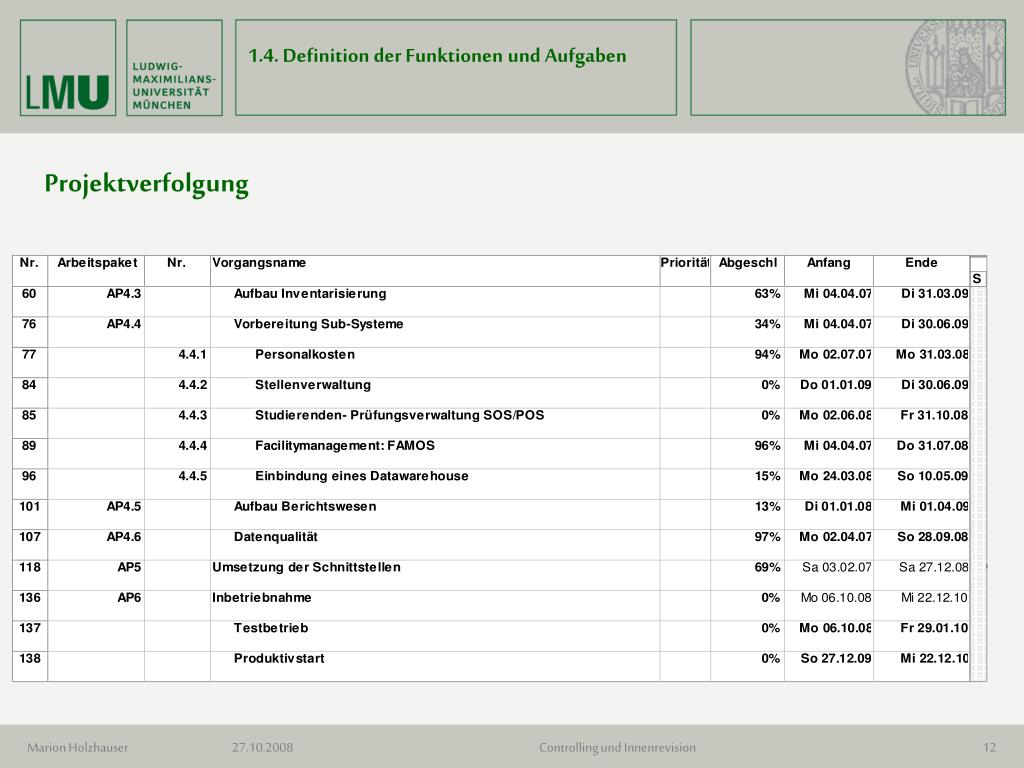
Task: Select the 'Datenqualität' task name
Action: point(276,537)
